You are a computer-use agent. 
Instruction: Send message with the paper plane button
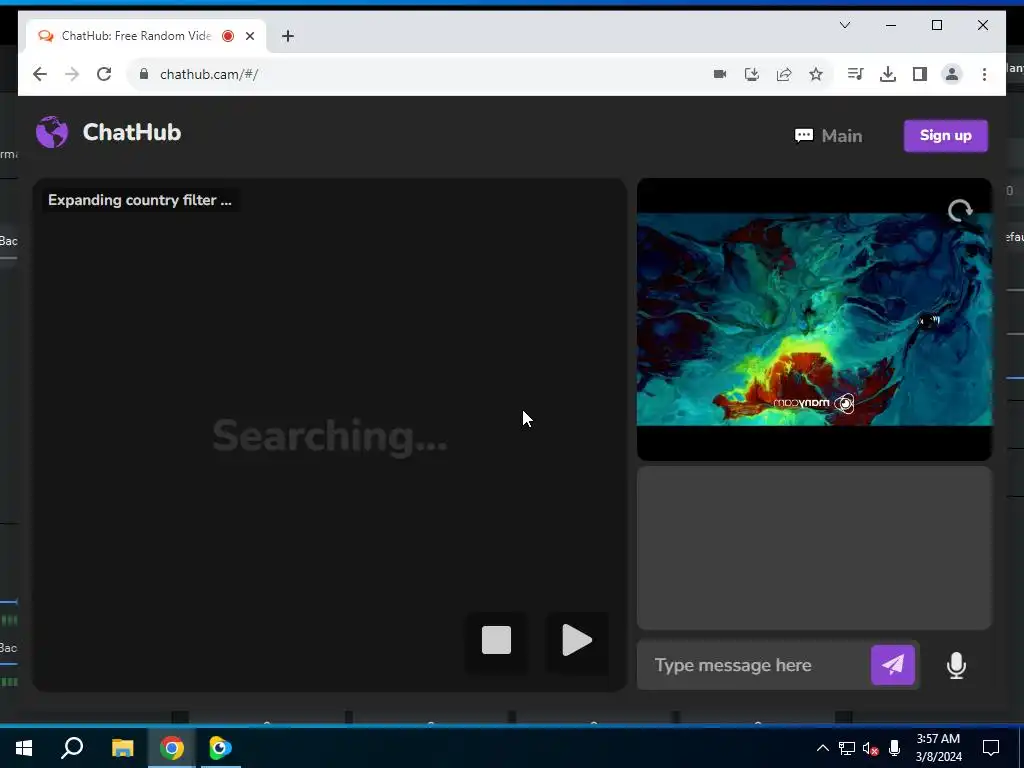(893, 665)
